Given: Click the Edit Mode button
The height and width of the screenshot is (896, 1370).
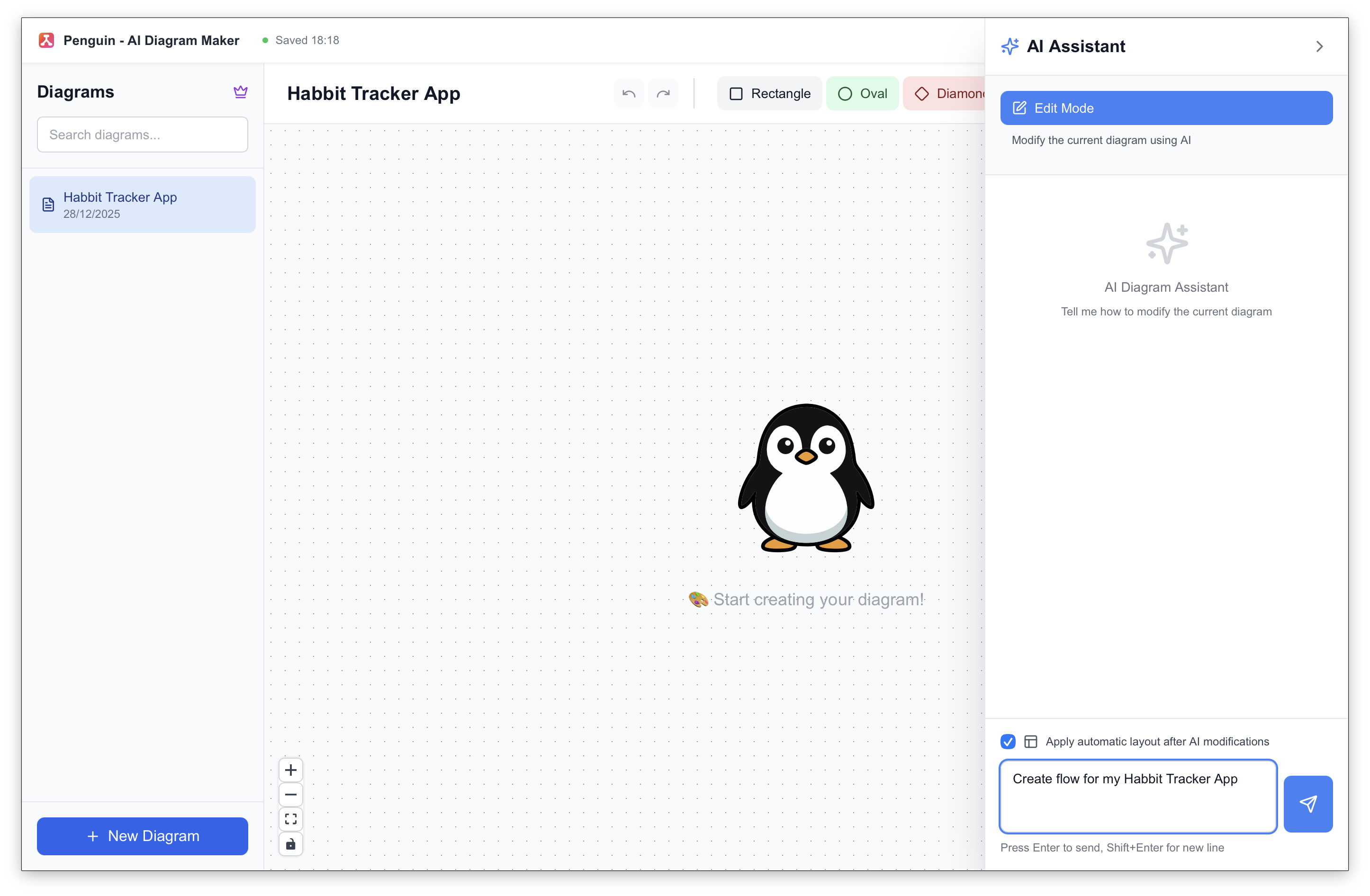Looking at the screenshot, I should coord(1166,108).
